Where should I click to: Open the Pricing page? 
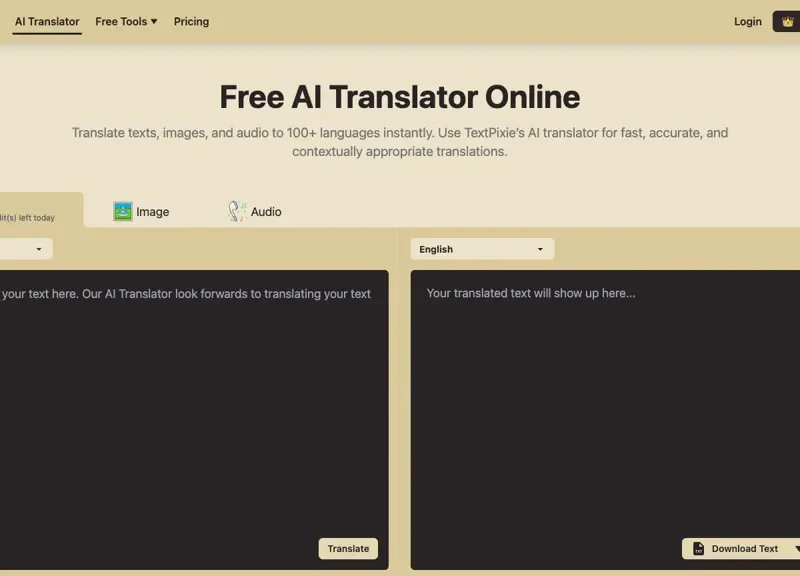(x=191, y=21)
